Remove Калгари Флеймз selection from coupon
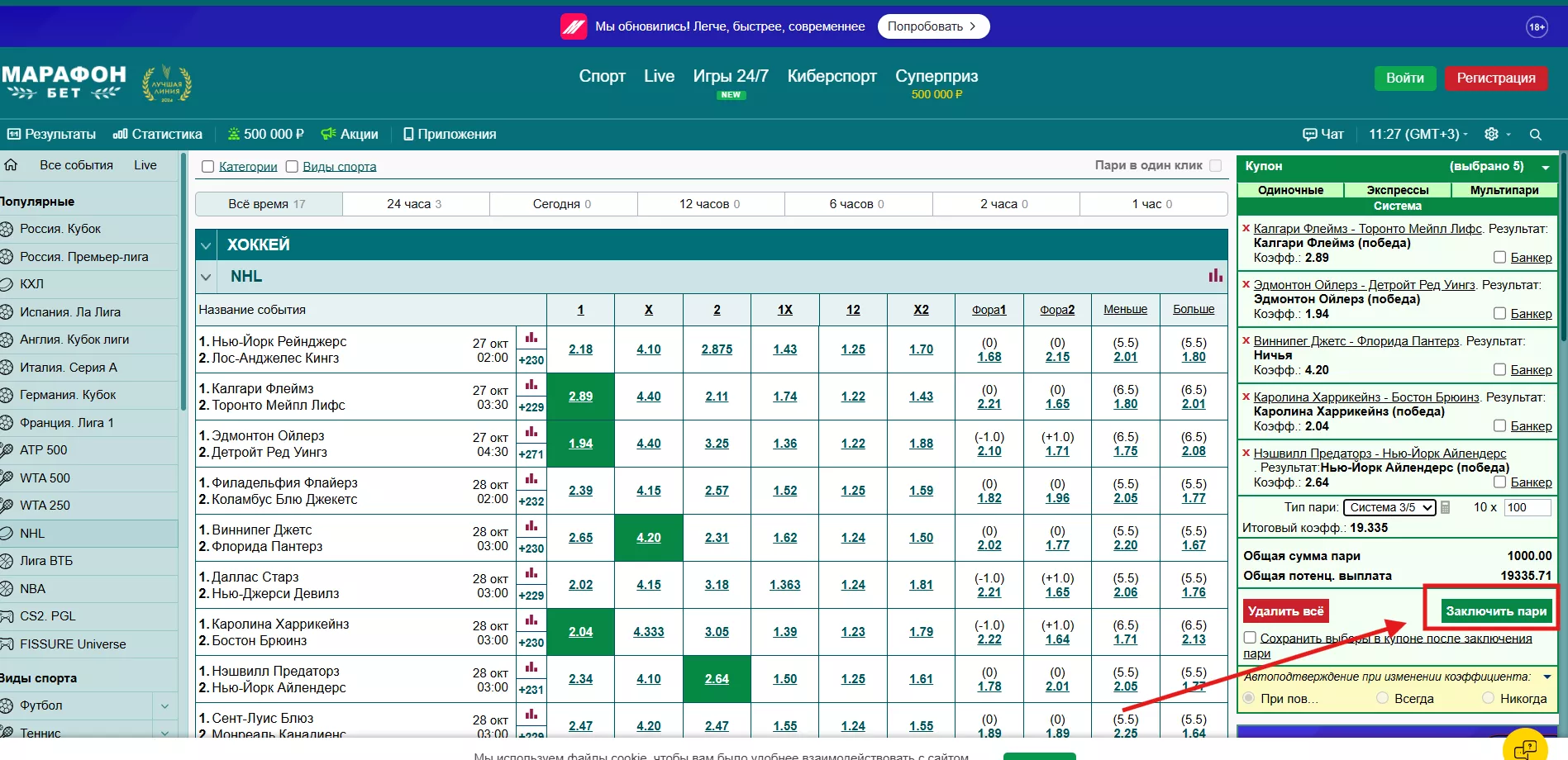Viewport: 1568px width, 760px height. (x=1246, y=228)
